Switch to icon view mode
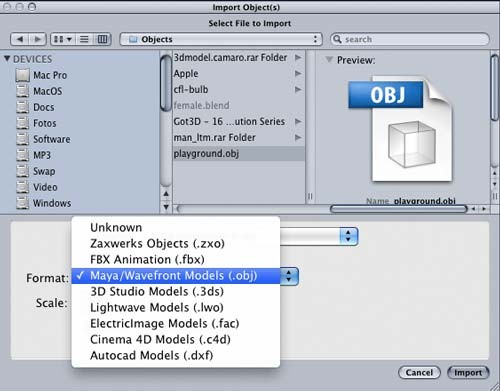500x391 pixels. click(x=63, y=39)
